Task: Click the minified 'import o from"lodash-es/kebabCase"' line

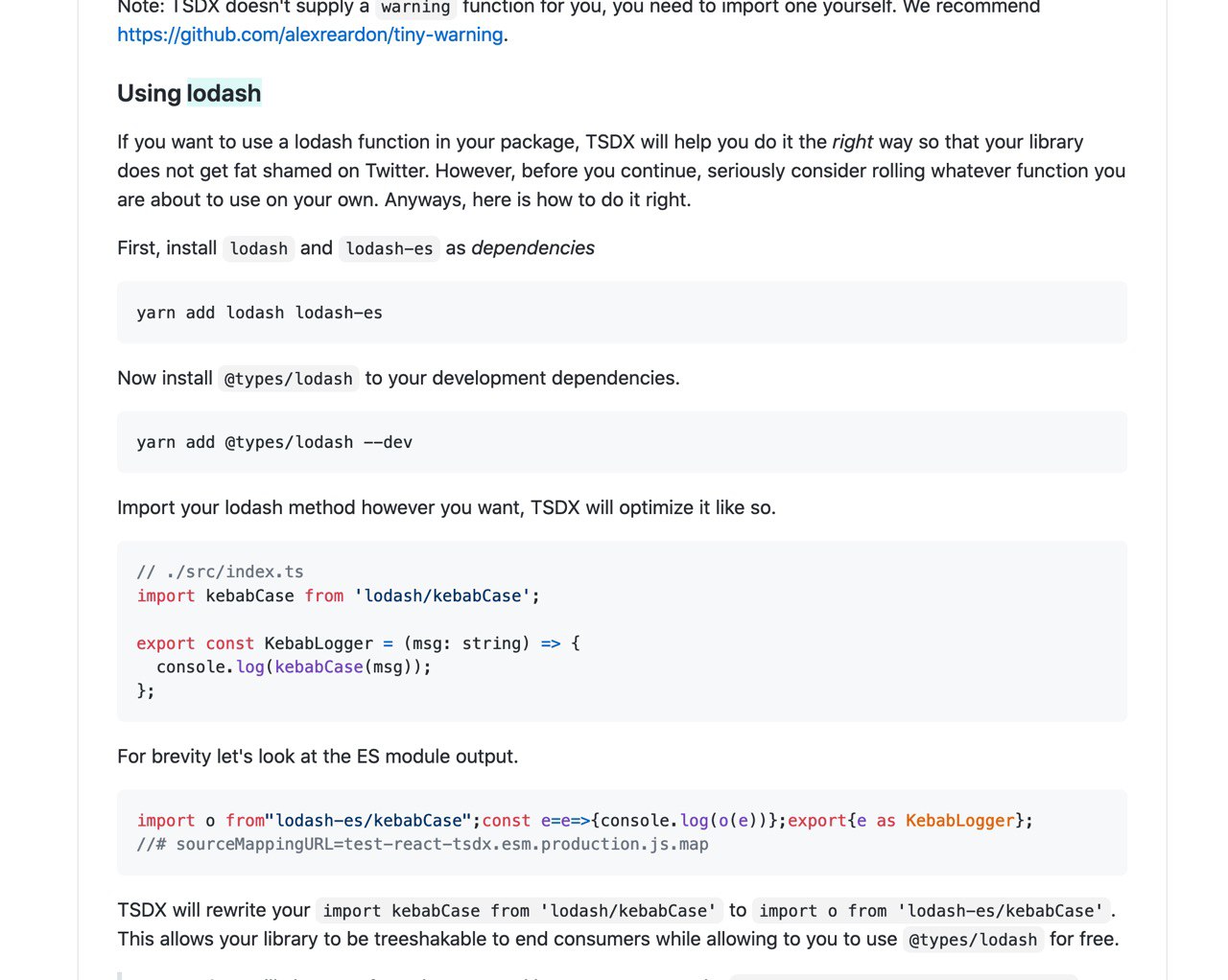Action: tap(584, 820)
